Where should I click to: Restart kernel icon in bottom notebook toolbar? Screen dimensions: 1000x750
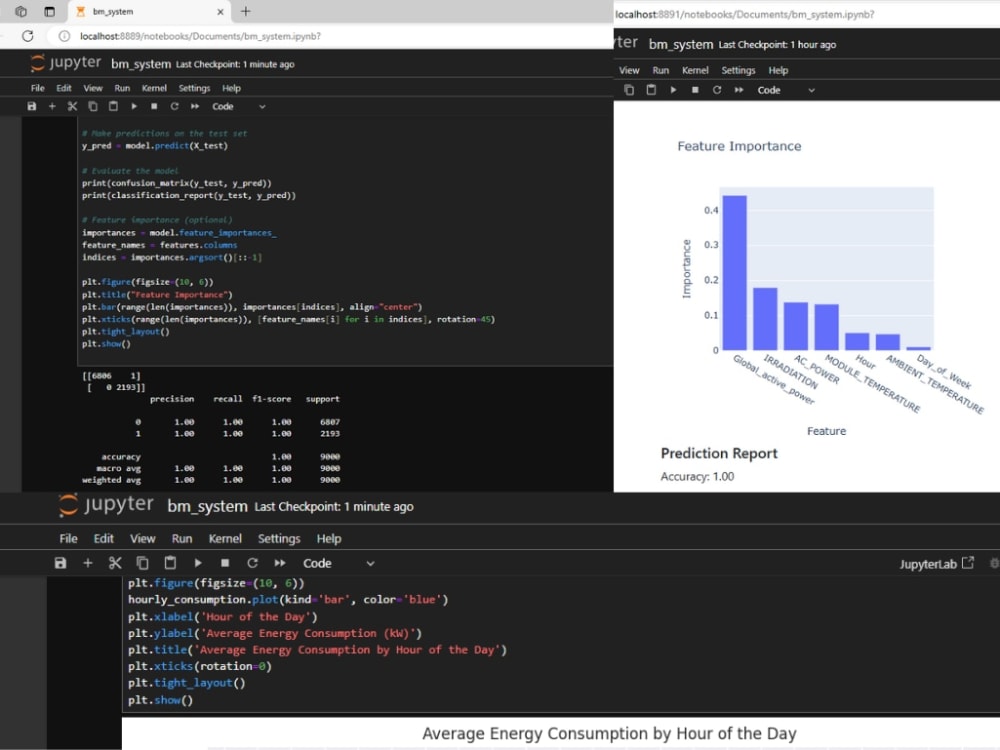pos(253,563)
